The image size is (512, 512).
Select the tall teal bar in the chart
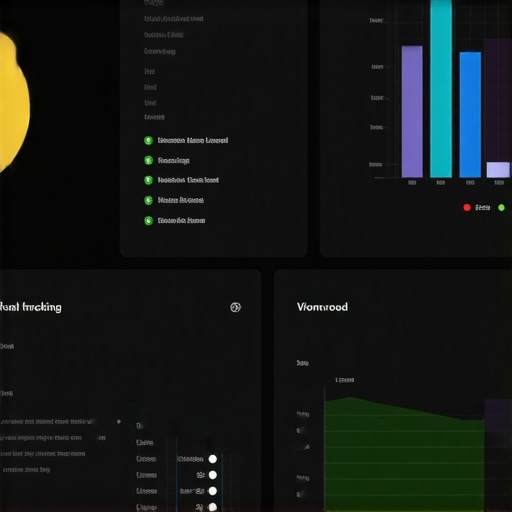tap(441, 89)
